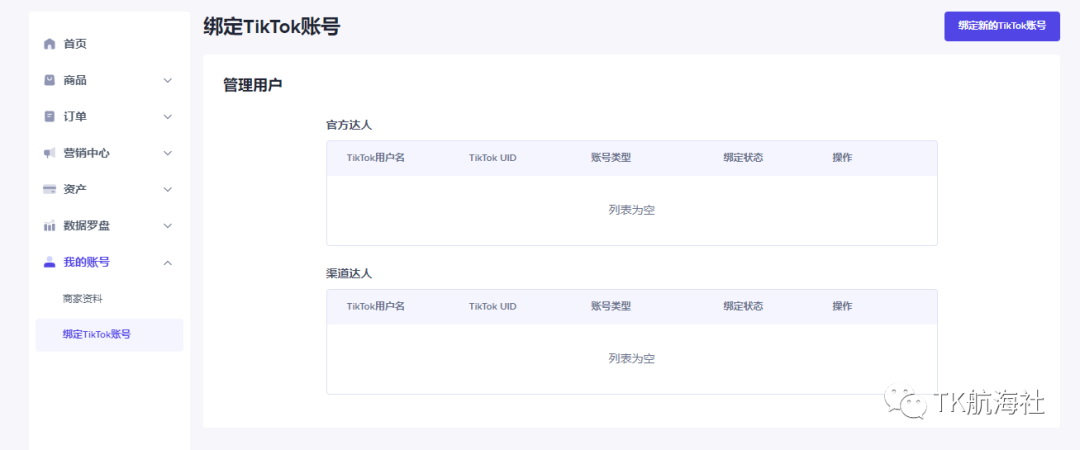
Task: Click the marketing center megaphone icon
Action: point(49,153)
